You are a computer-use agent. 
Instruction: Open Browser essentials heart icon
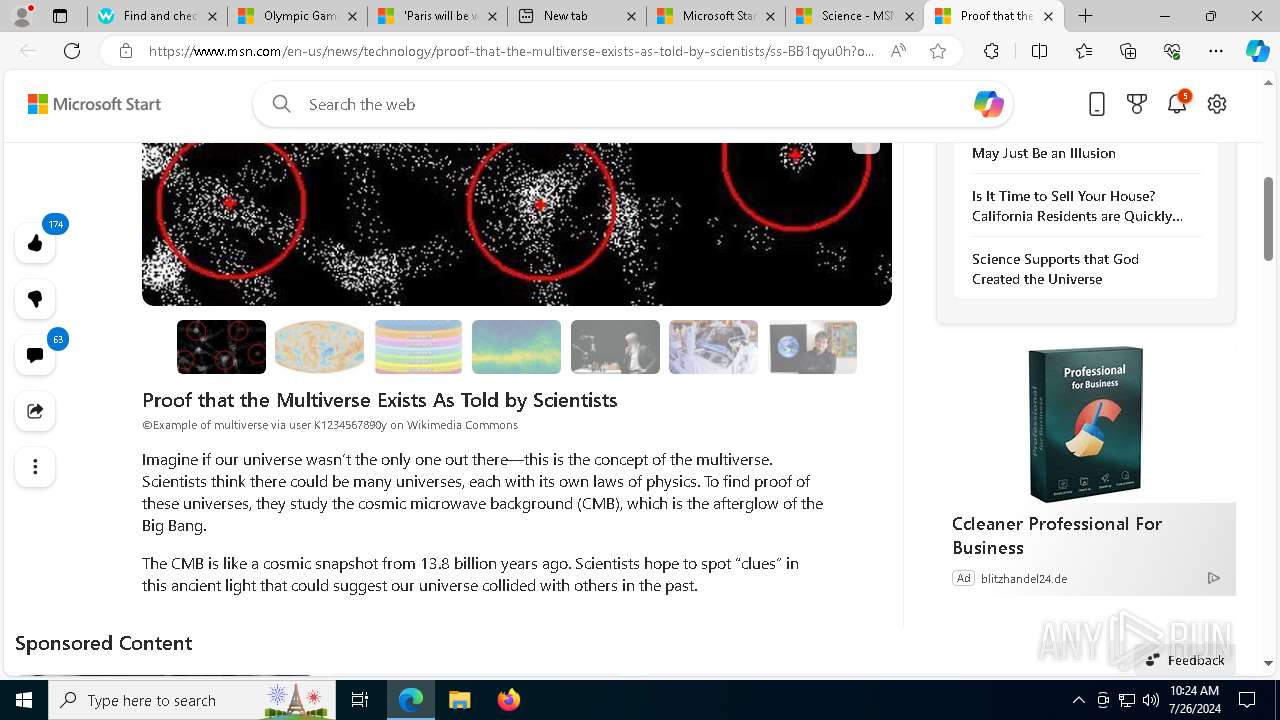[x=1172, y=51]
